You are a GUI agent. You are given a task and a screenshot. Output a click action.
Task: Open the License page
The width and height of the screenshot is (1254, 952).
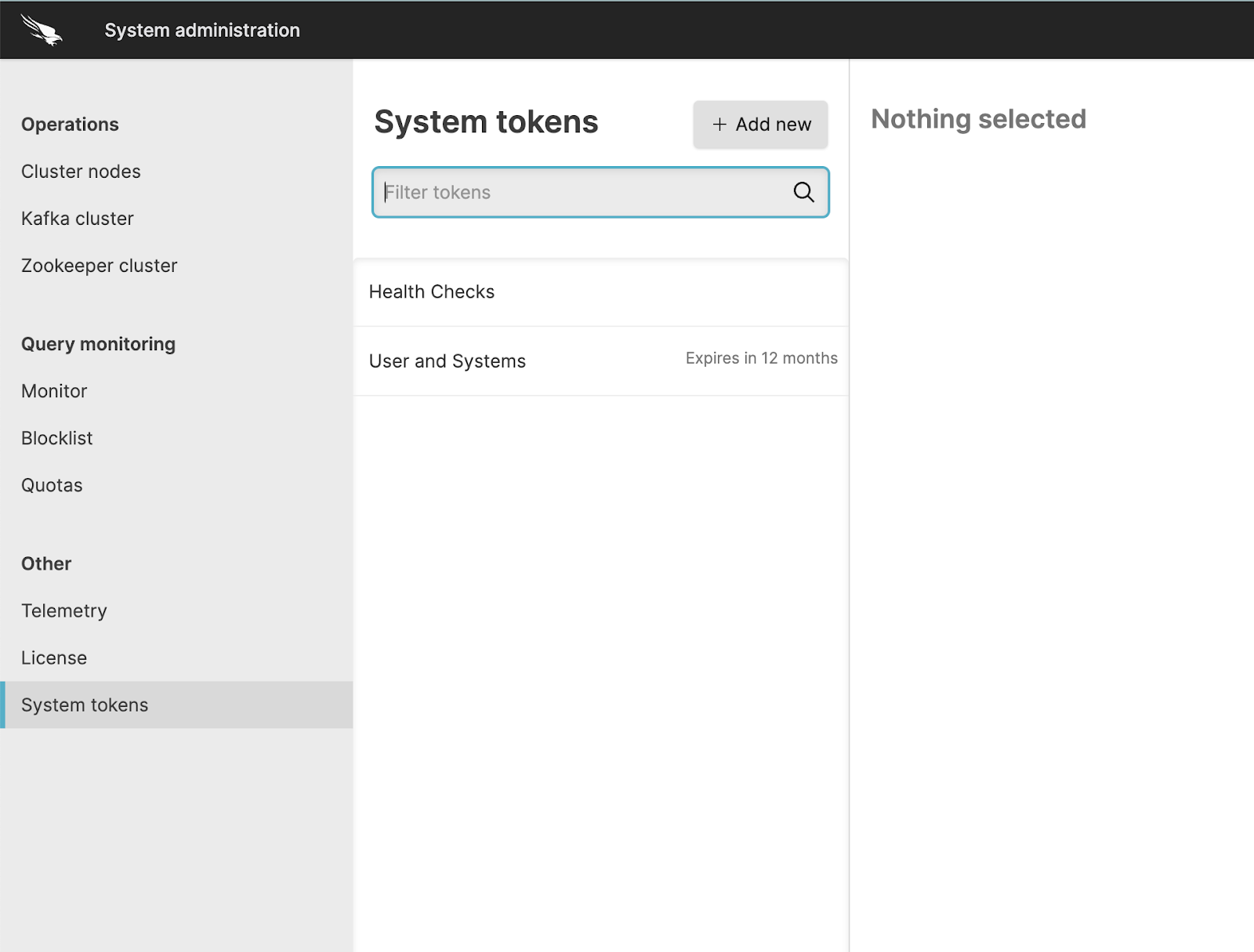coord(54,657)
